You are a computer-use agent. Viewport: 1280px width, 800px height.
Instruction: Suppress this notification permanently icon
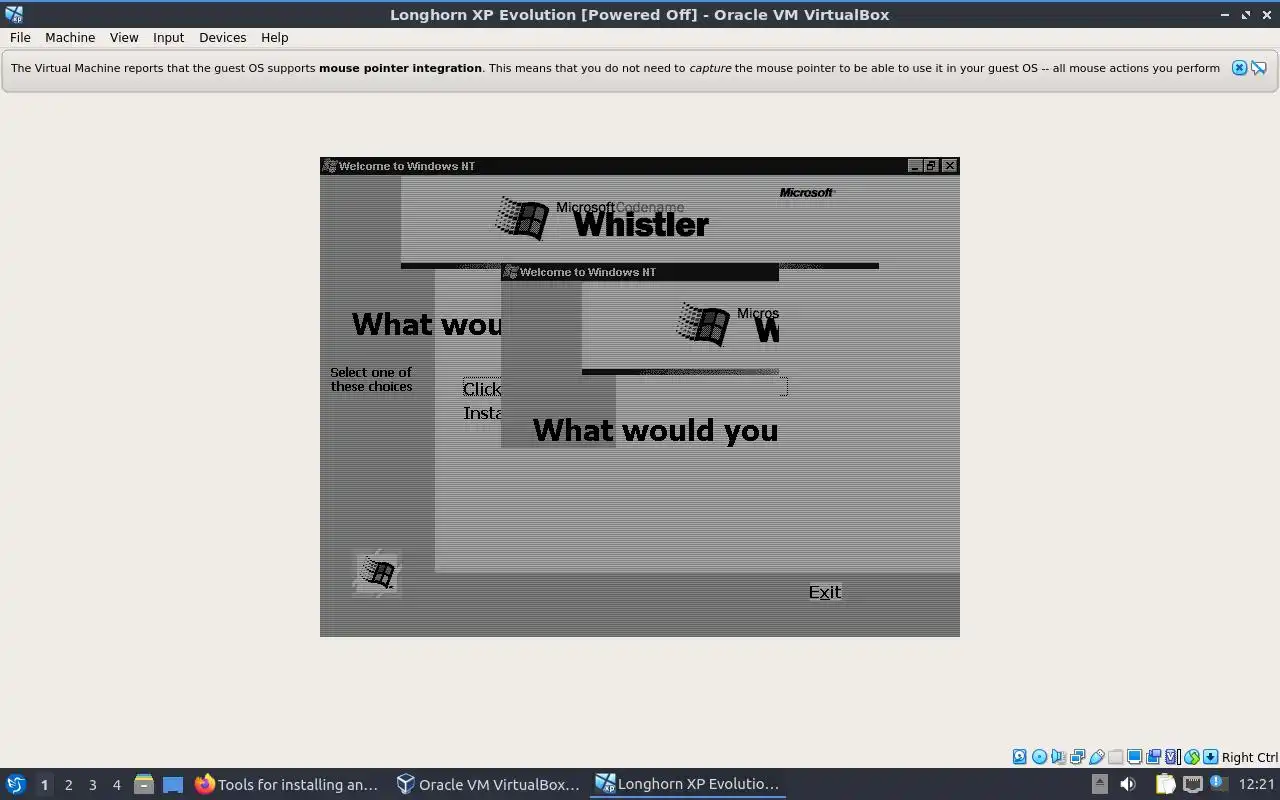click(x=1259, y=68)
